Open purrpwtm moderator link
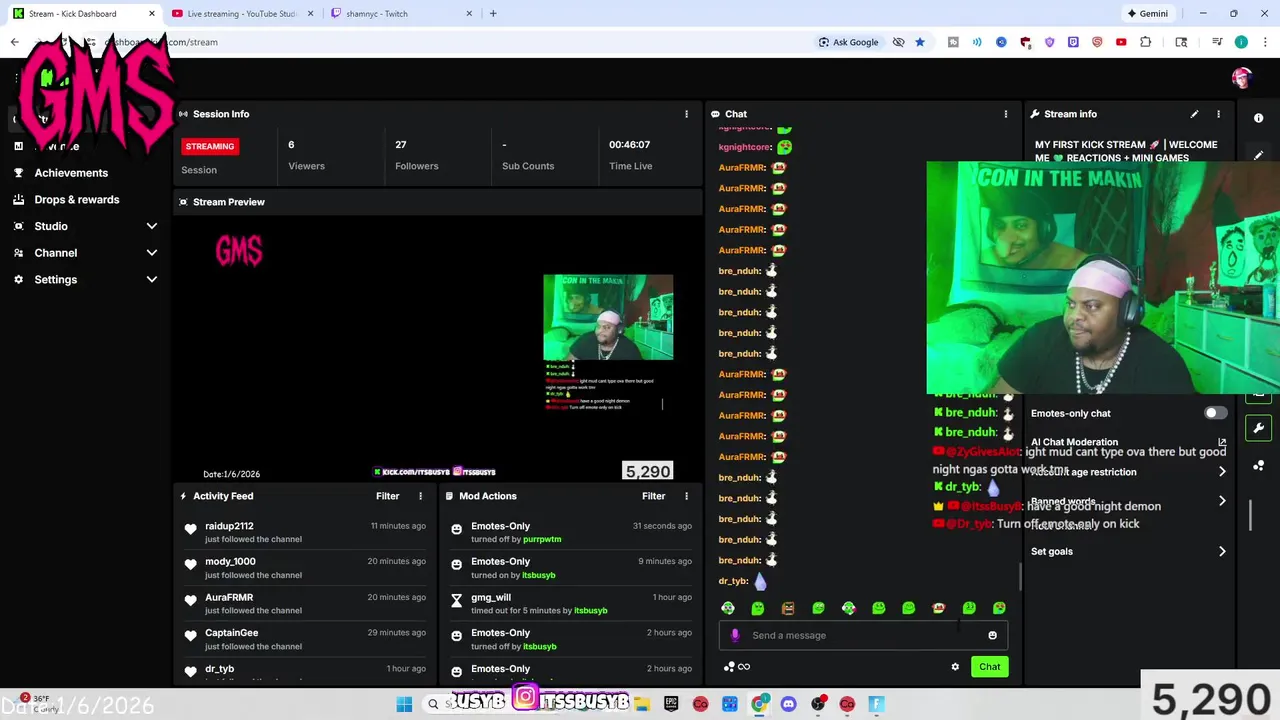The image size is (1280, 720). coord(542,540)
